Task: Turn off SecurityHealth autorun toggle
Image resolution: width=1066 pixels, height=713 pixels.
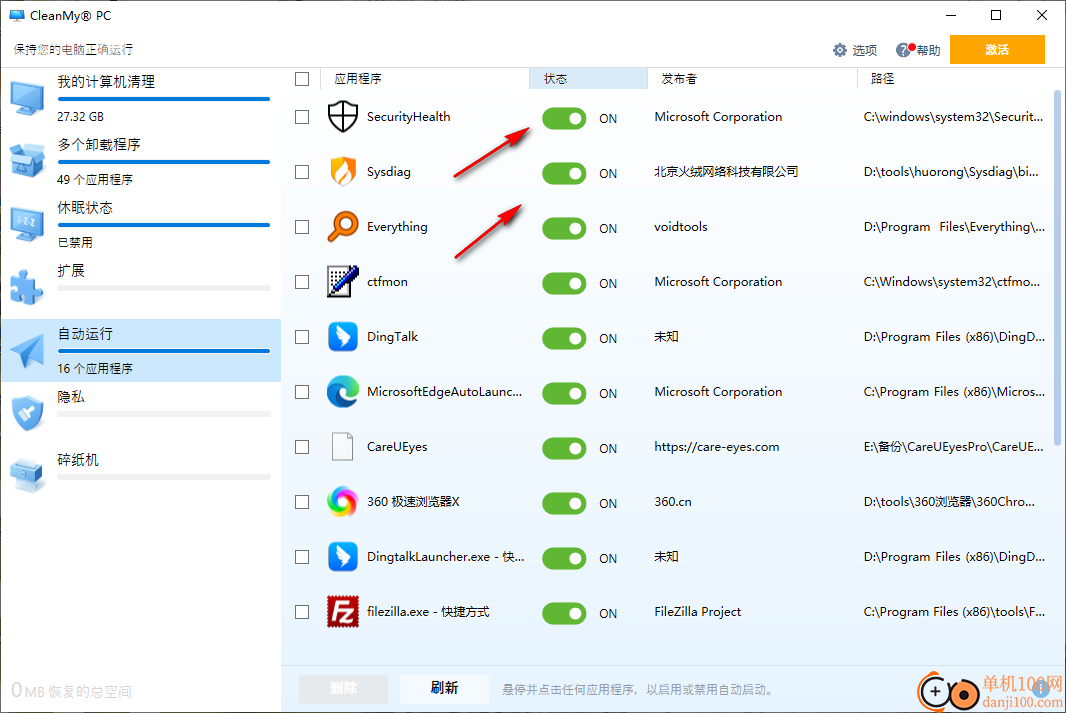Action: click(x=564, y=118)
